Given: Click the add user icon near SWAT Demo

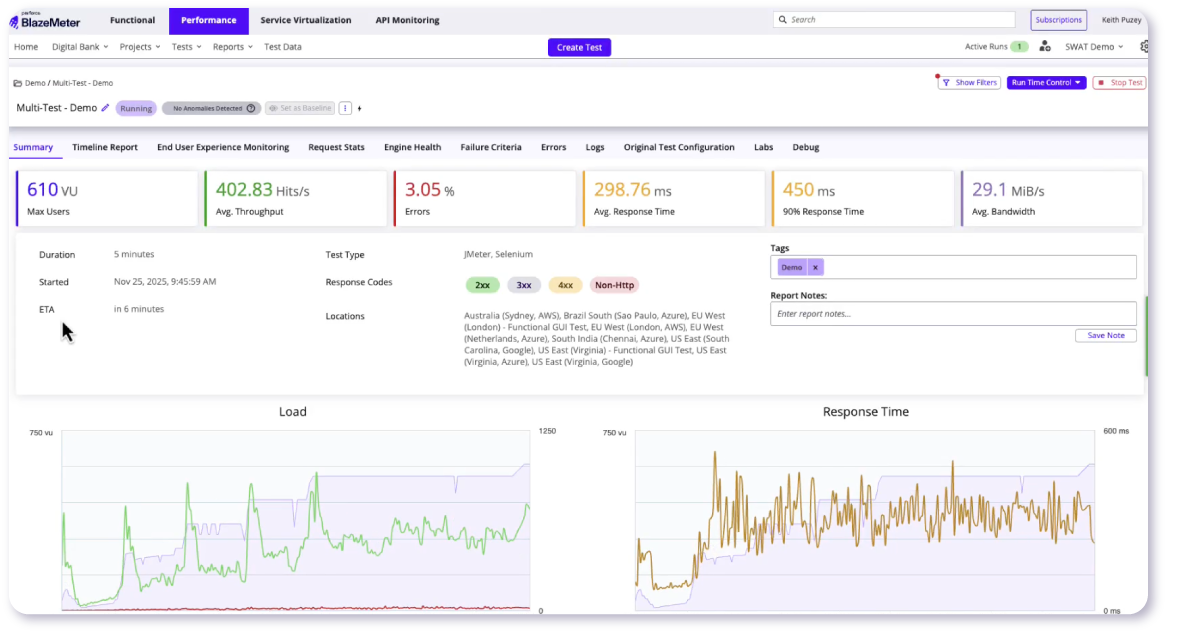Looking at the screenshot, I should click(1044, 46).
